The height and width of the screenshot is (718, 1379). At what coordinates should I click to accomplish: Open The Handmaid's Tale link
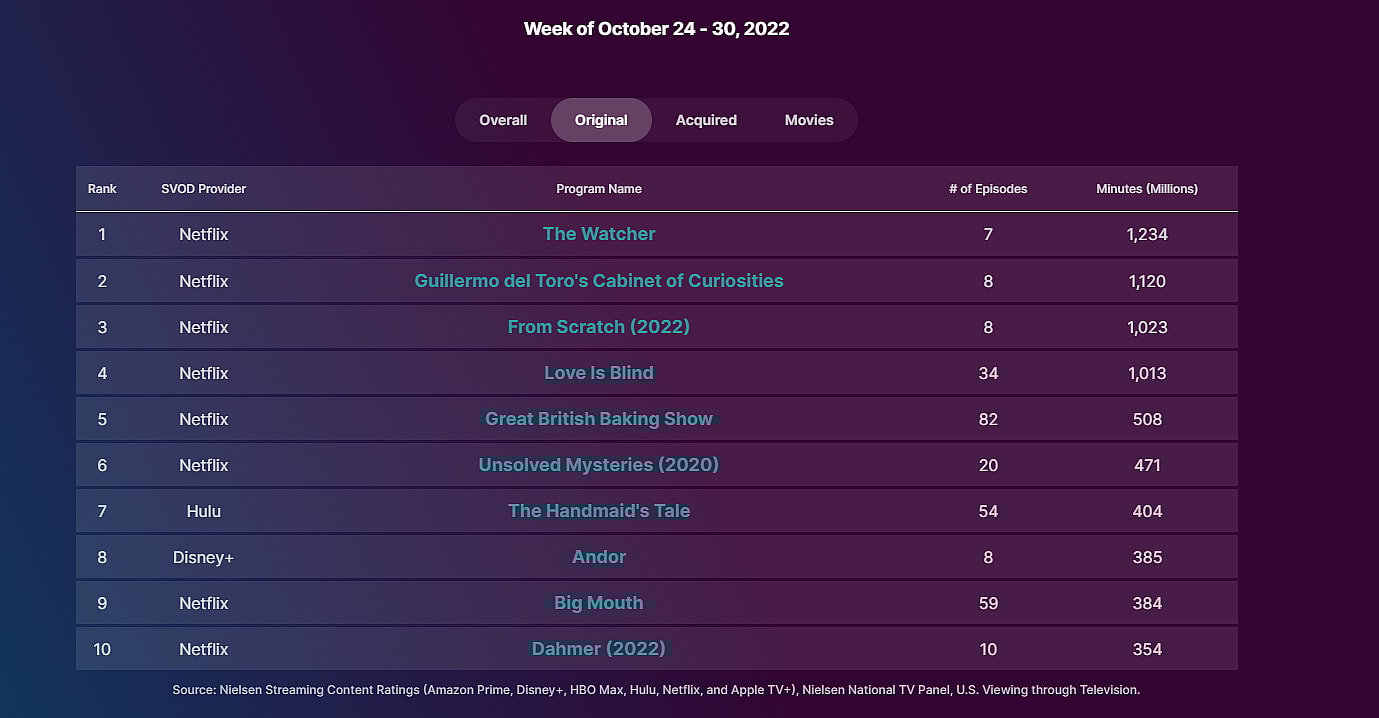point(599,511)
